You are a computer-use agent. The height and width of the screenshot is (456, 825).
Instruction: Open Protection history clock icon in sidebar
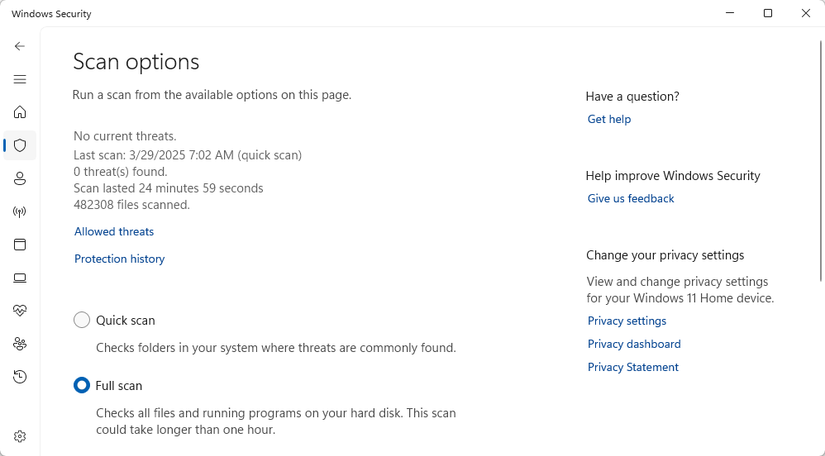(20, 377)
